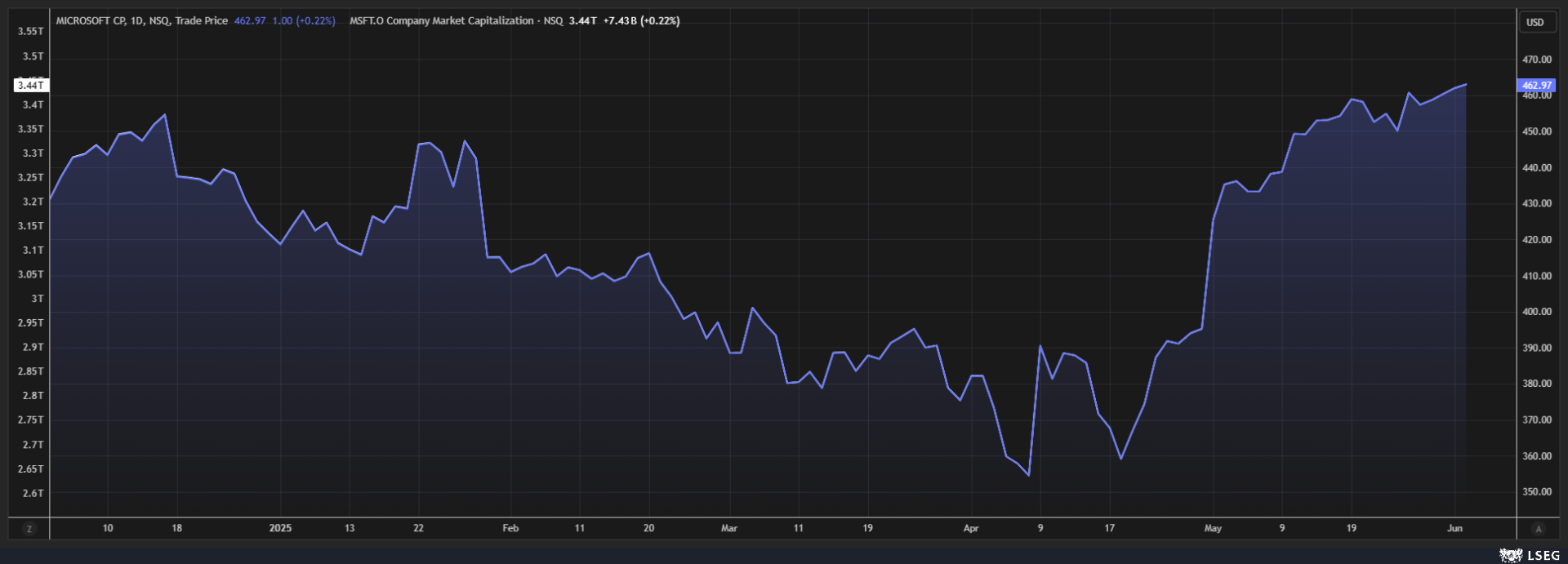This screenshot has height=564, width=1568.
Task: Click the Jun label on time axis
Action: tap(1454, 528)
